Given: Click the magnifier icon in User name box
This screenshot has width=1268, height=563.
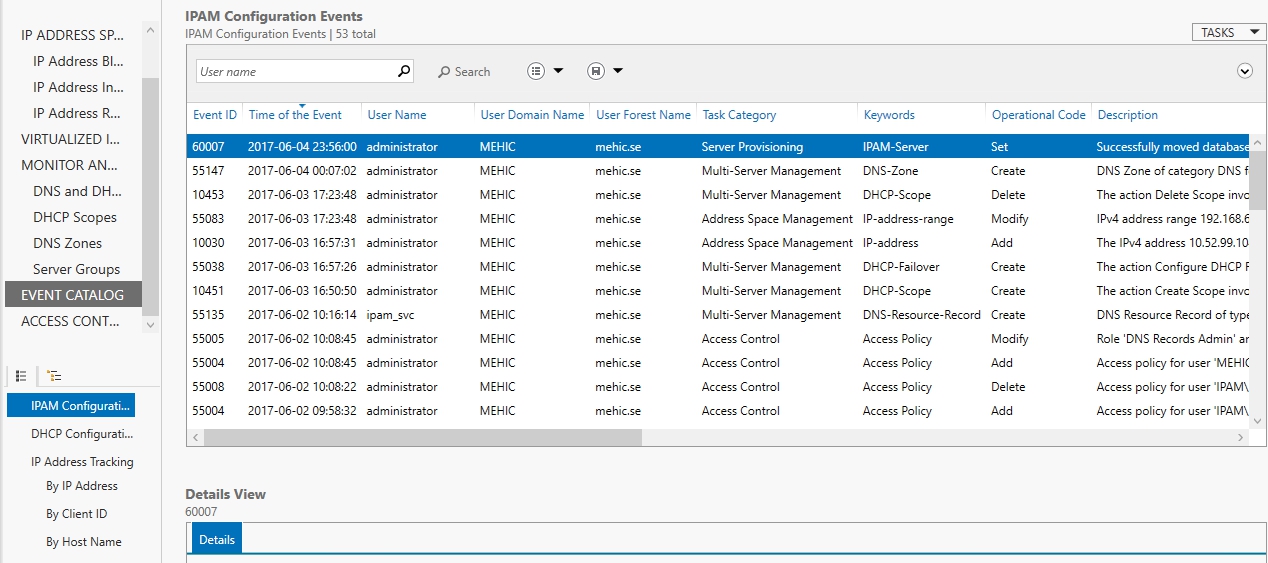Looking at the screenshot, I should pyautogui.click(x=404, y=71).
